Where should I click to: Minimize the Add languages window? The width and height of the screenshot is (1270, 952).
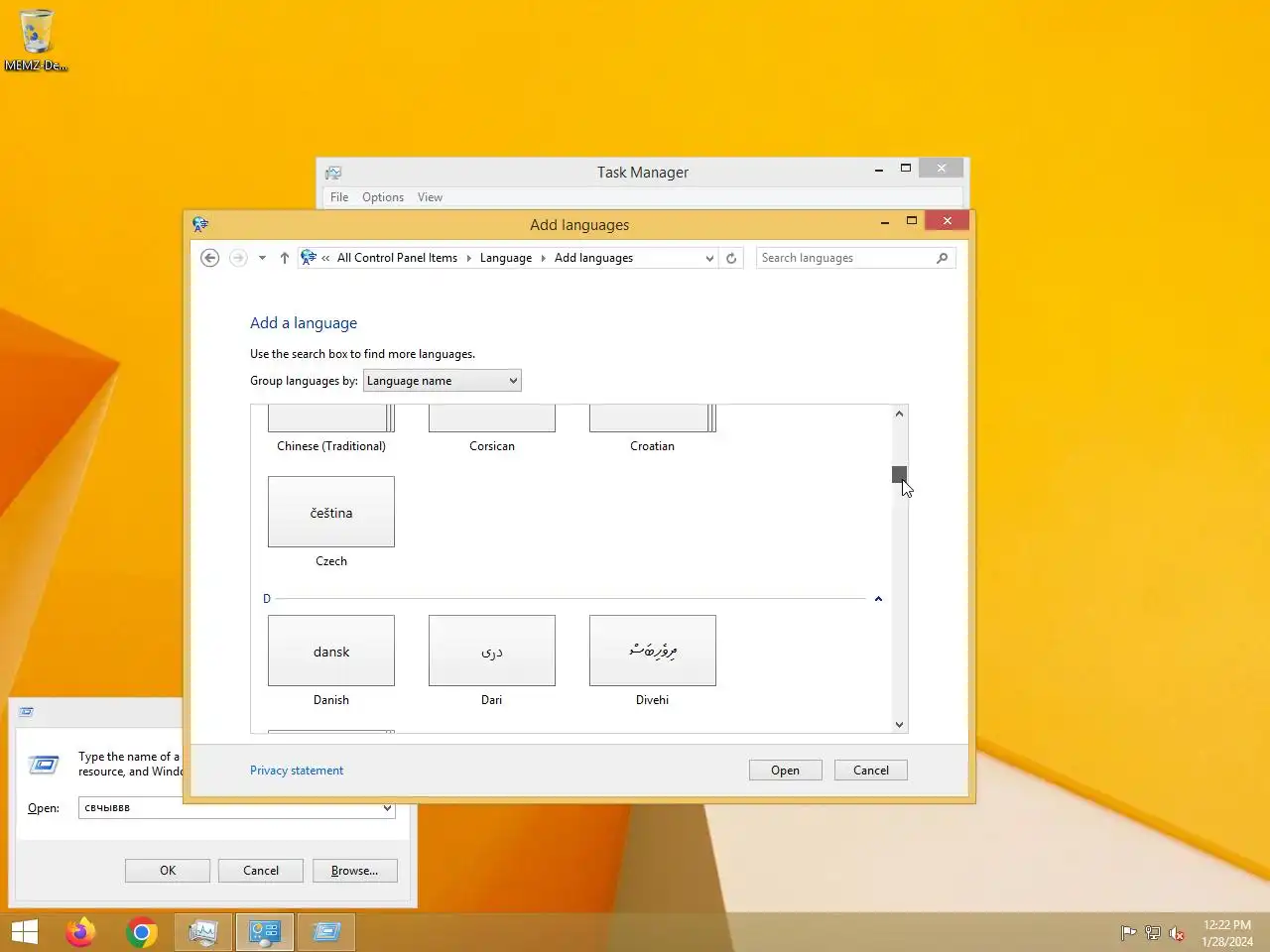pos(884,222)
